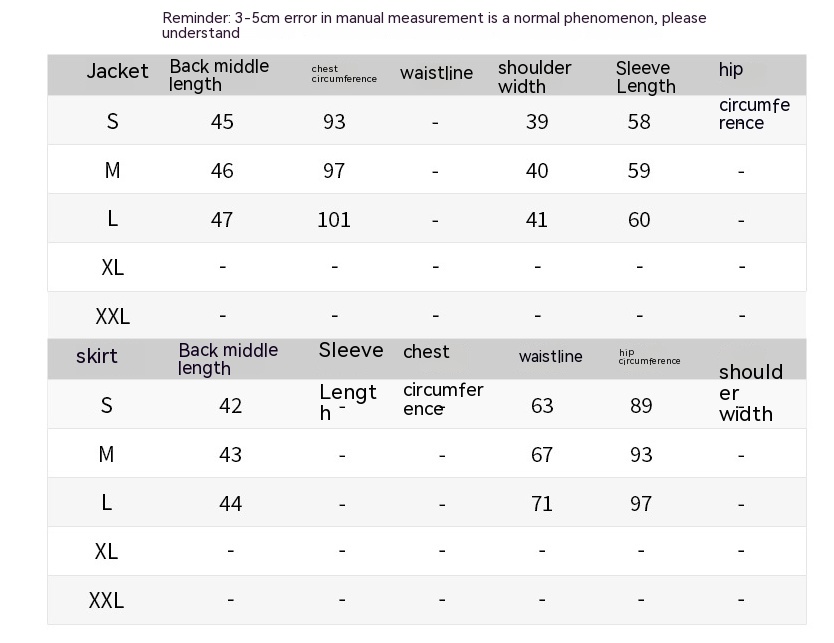The width and height of the screenshot is (834, 643).
Task: Click the skirt waistline value 67
Action: (542, 455)
